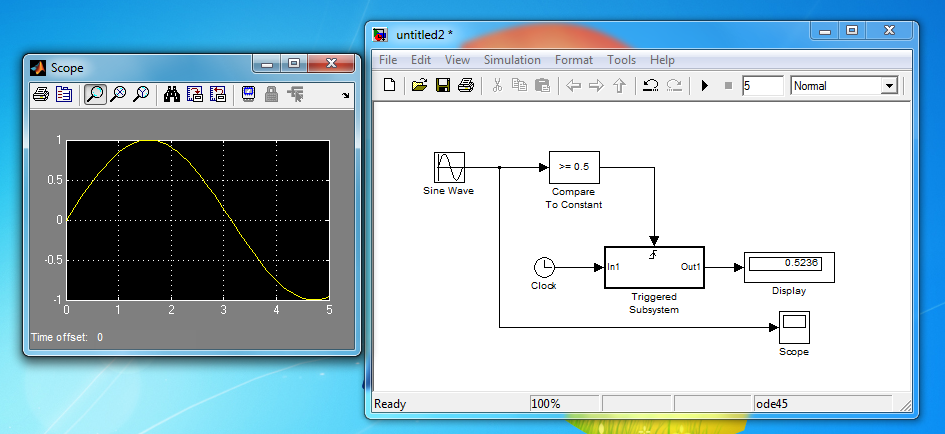
Task: Click the simulation stop time field
Action: [762, 86]
